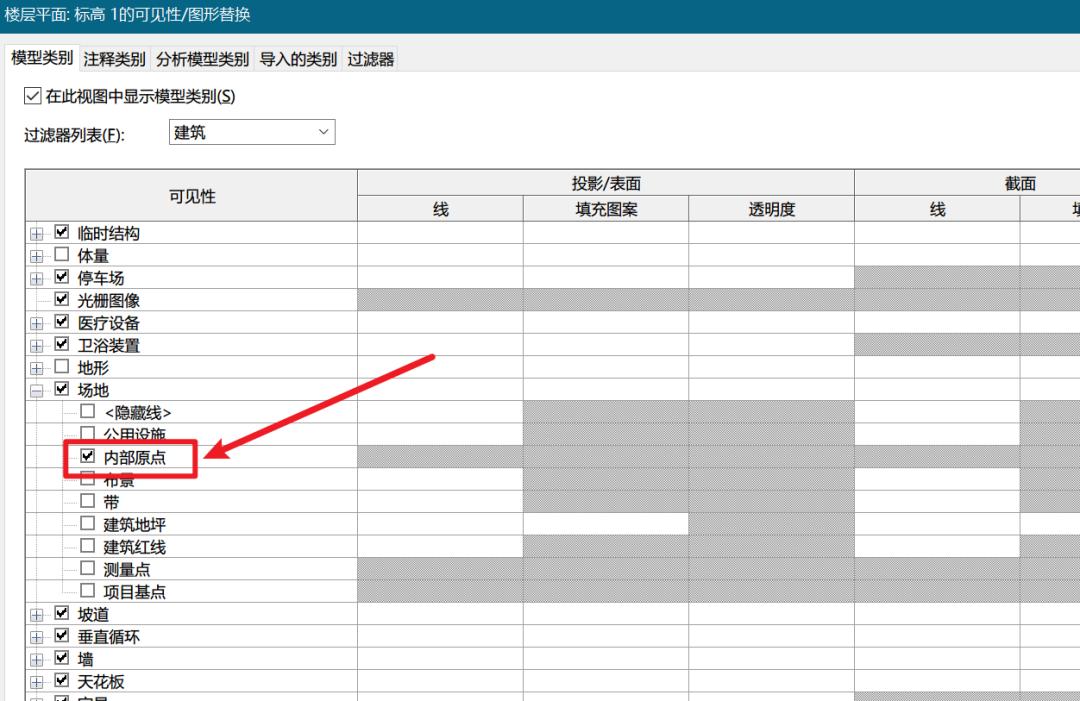The width and height of the screenshot is (1080, 701).
Task: Click 建筑地坪 projection fill pattern cell
Action: 606,524
